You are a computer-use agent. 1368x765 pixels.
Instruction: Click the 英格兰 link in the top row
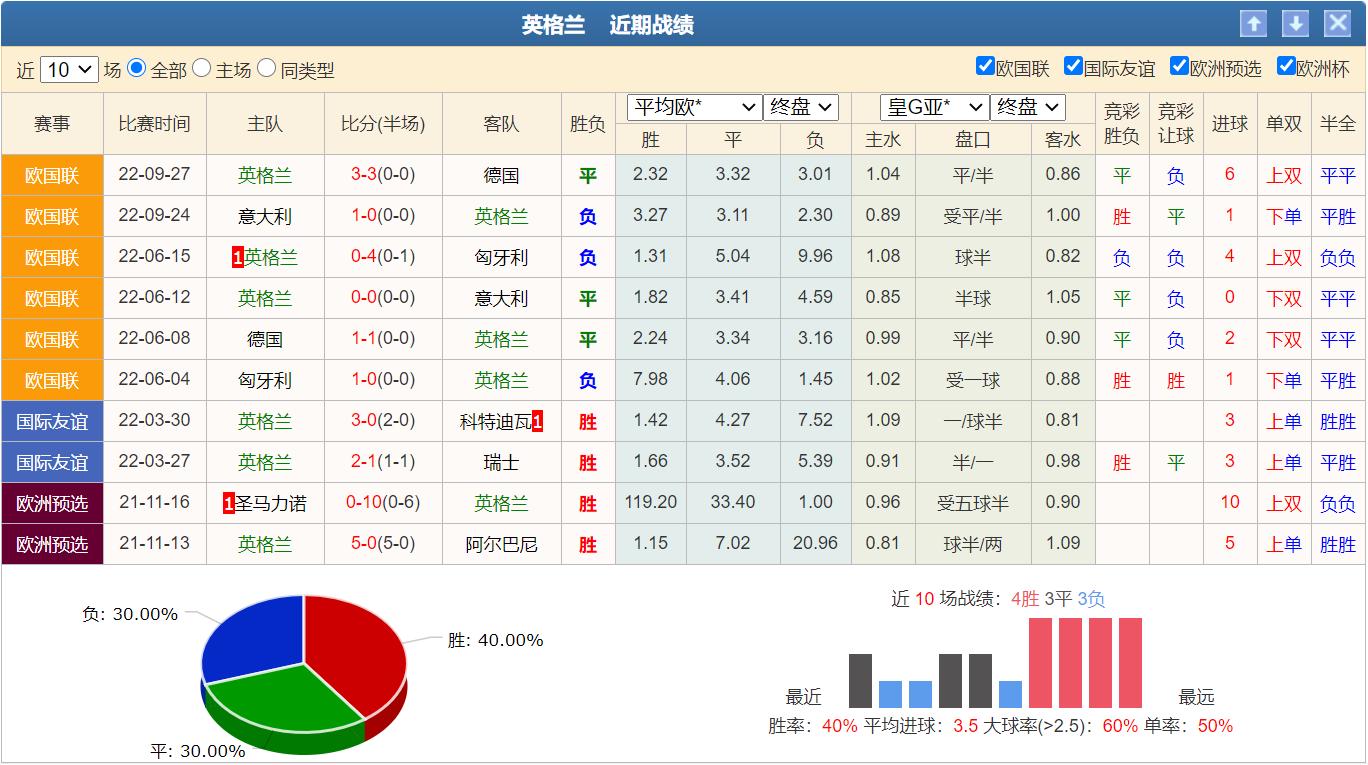point(264,175)
